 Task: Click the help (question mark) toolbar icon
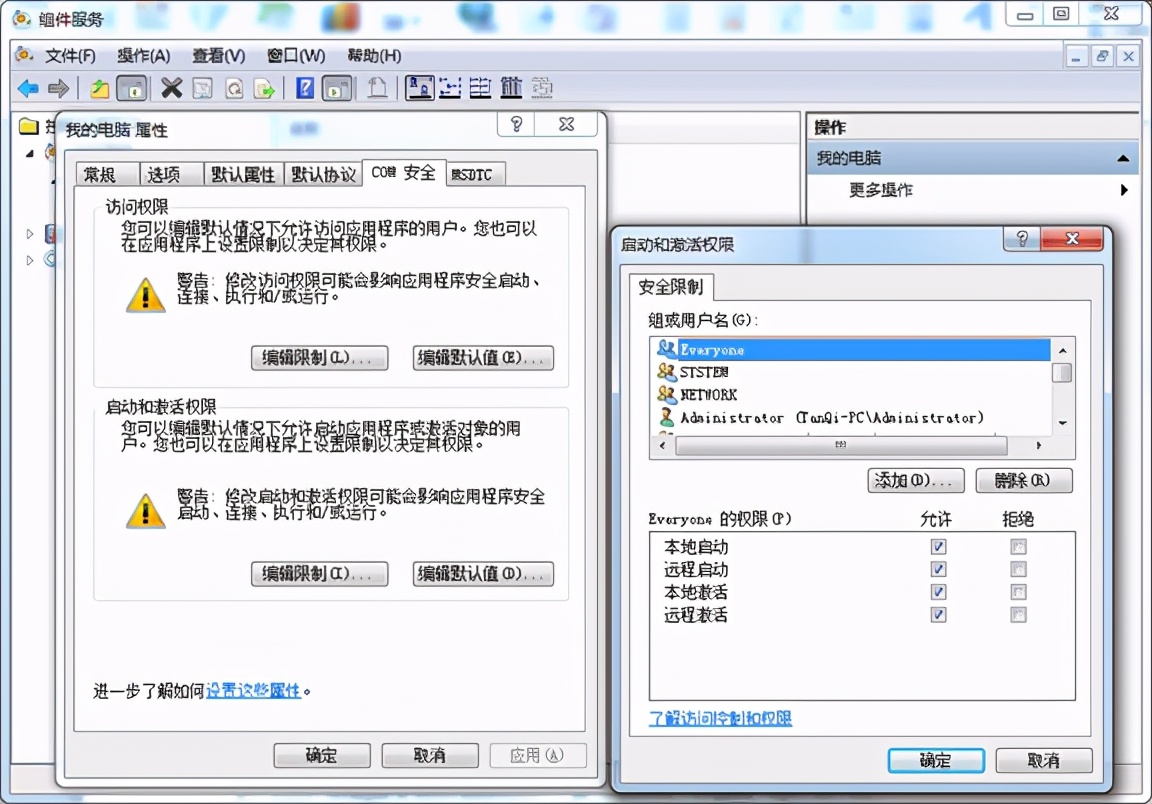click(x=303, y=88)
